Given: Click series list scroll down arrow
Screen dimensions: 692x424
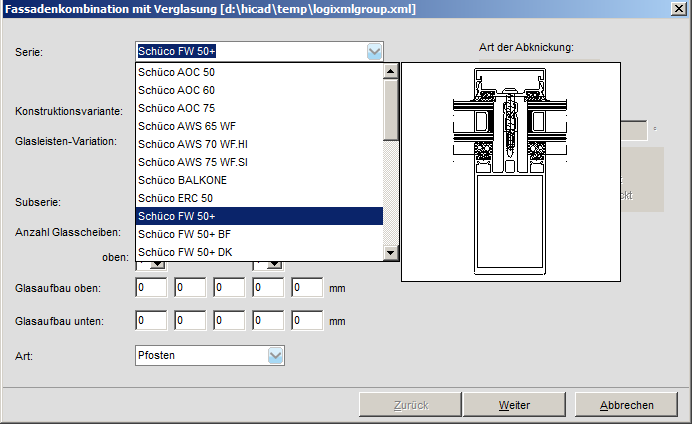Looking at the screenshot, I should [x=391, y=253].
